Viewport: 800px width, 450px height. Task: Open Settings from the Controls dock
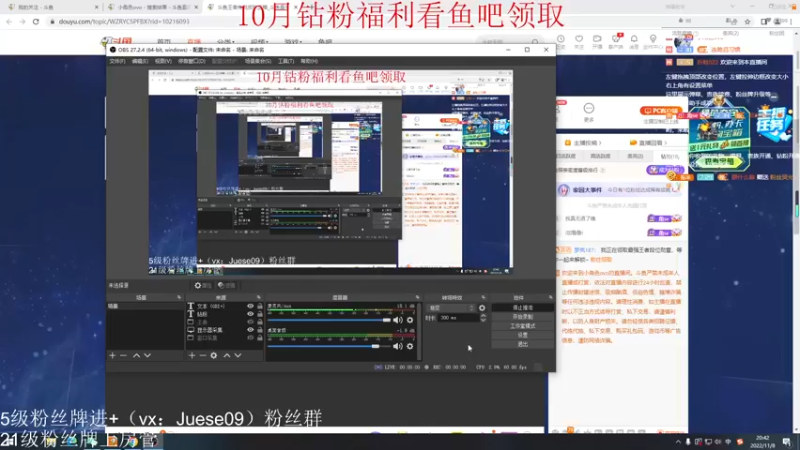point(522,335)
